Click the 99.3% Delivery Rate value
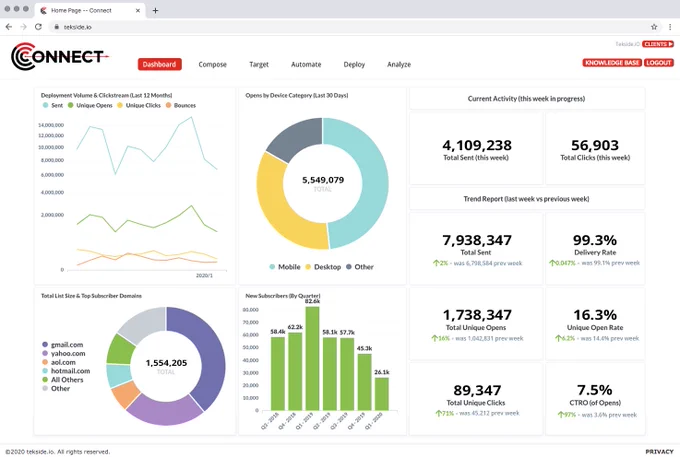The width and height of the screenshot is (680, 457). click(595, 240)
